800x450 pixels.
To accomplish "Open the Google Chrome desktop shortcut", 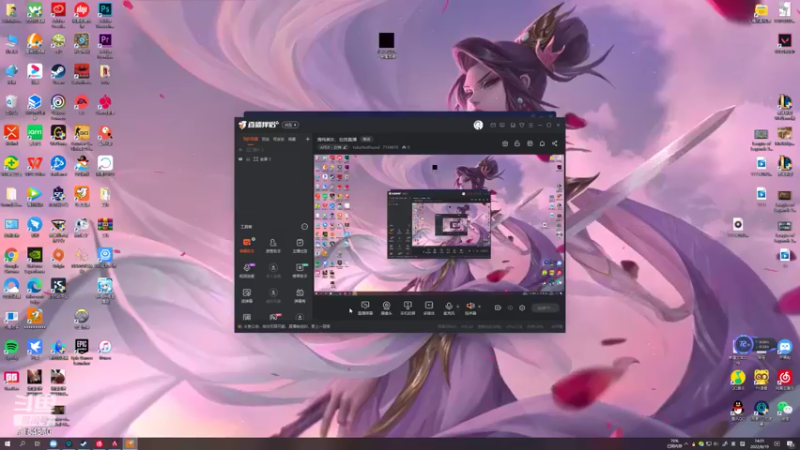I will click(11, 259).
